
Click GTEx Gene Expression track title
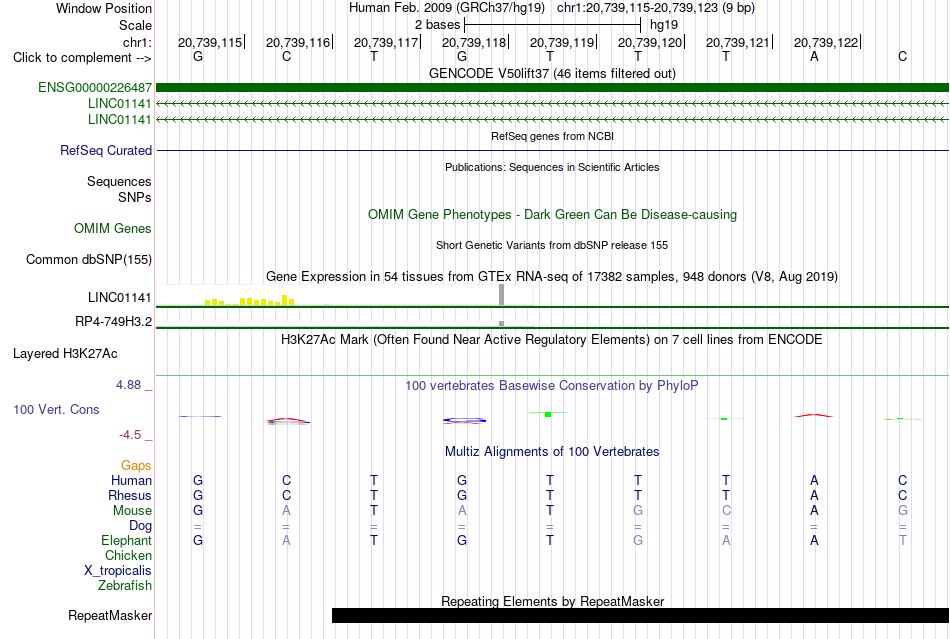[552, 277]
